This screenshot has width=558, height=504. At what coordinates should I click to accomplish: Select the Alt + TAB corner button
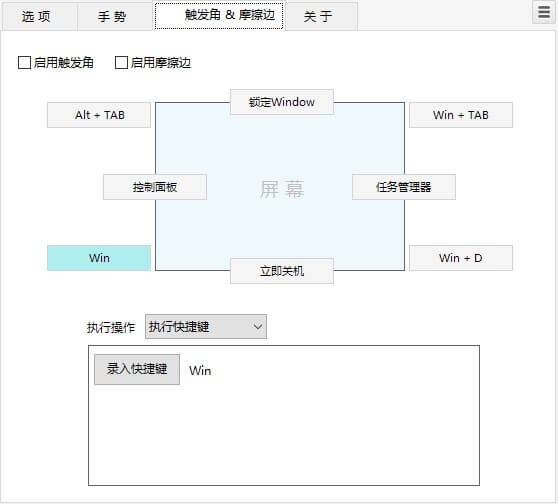(x=99, y=115)
